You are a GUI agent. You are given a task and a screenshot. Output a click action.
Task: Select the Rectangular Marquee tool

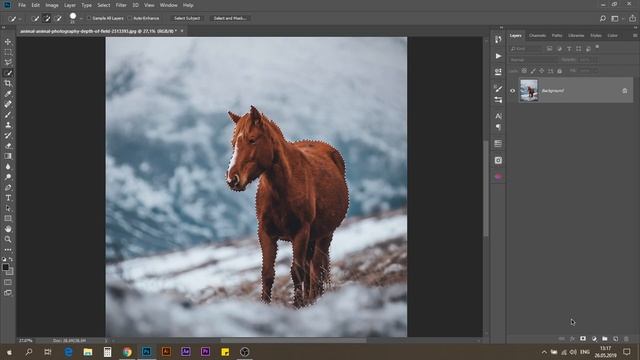click(8, 52)
